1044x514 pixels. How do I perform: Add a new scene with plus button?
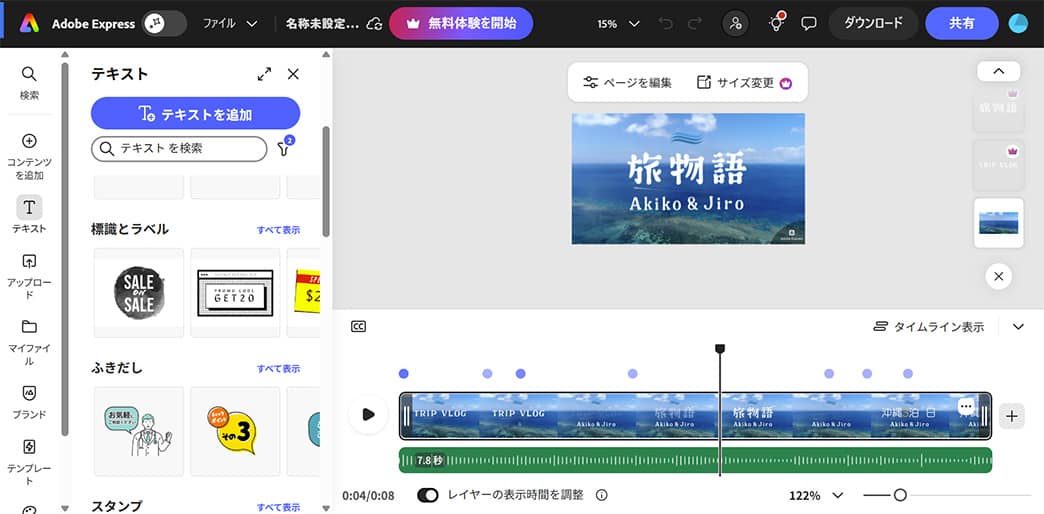[1012, 416]
